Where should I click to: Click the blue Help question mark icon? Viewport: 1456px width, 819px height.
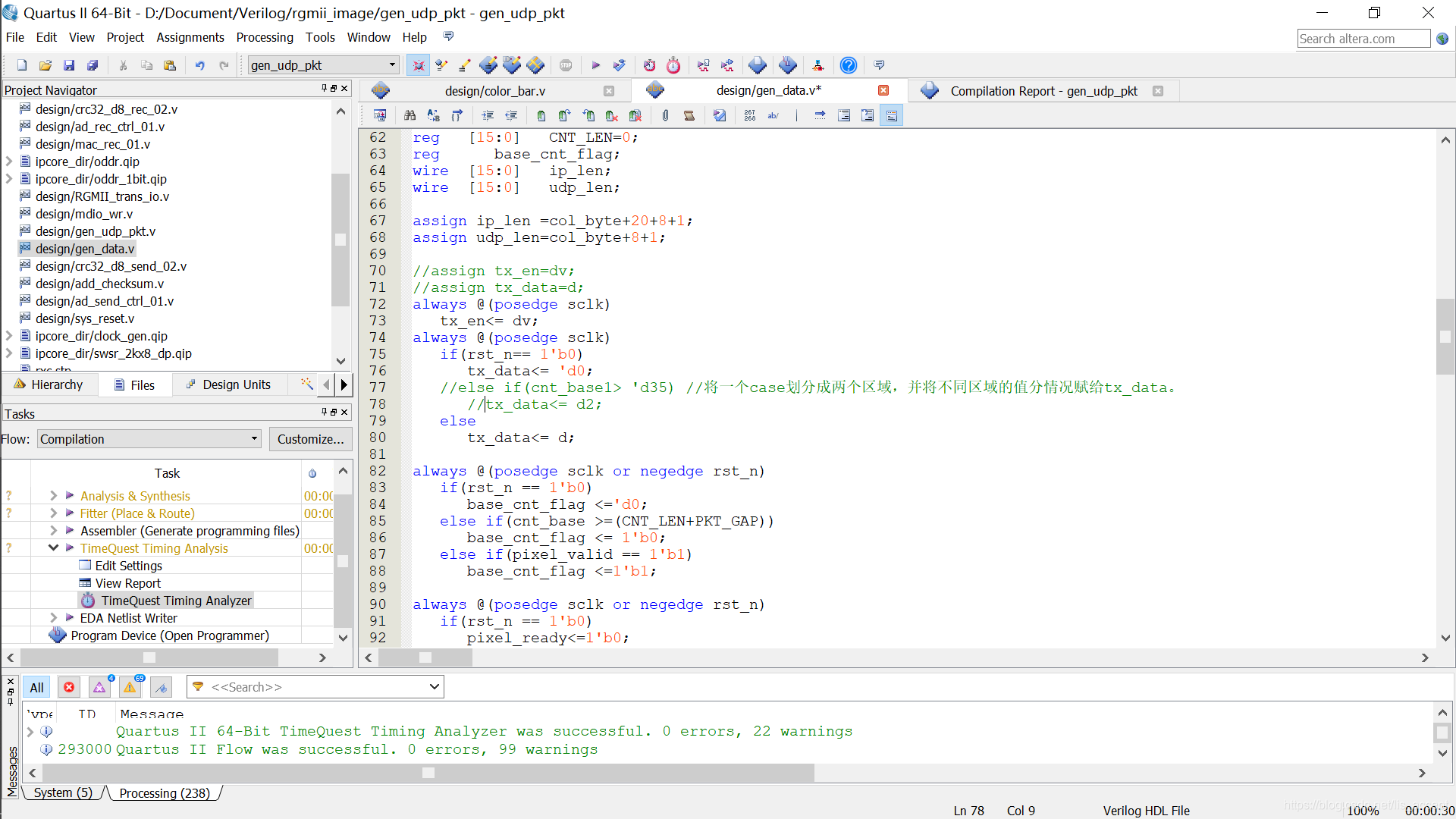[x=849, y=65]
